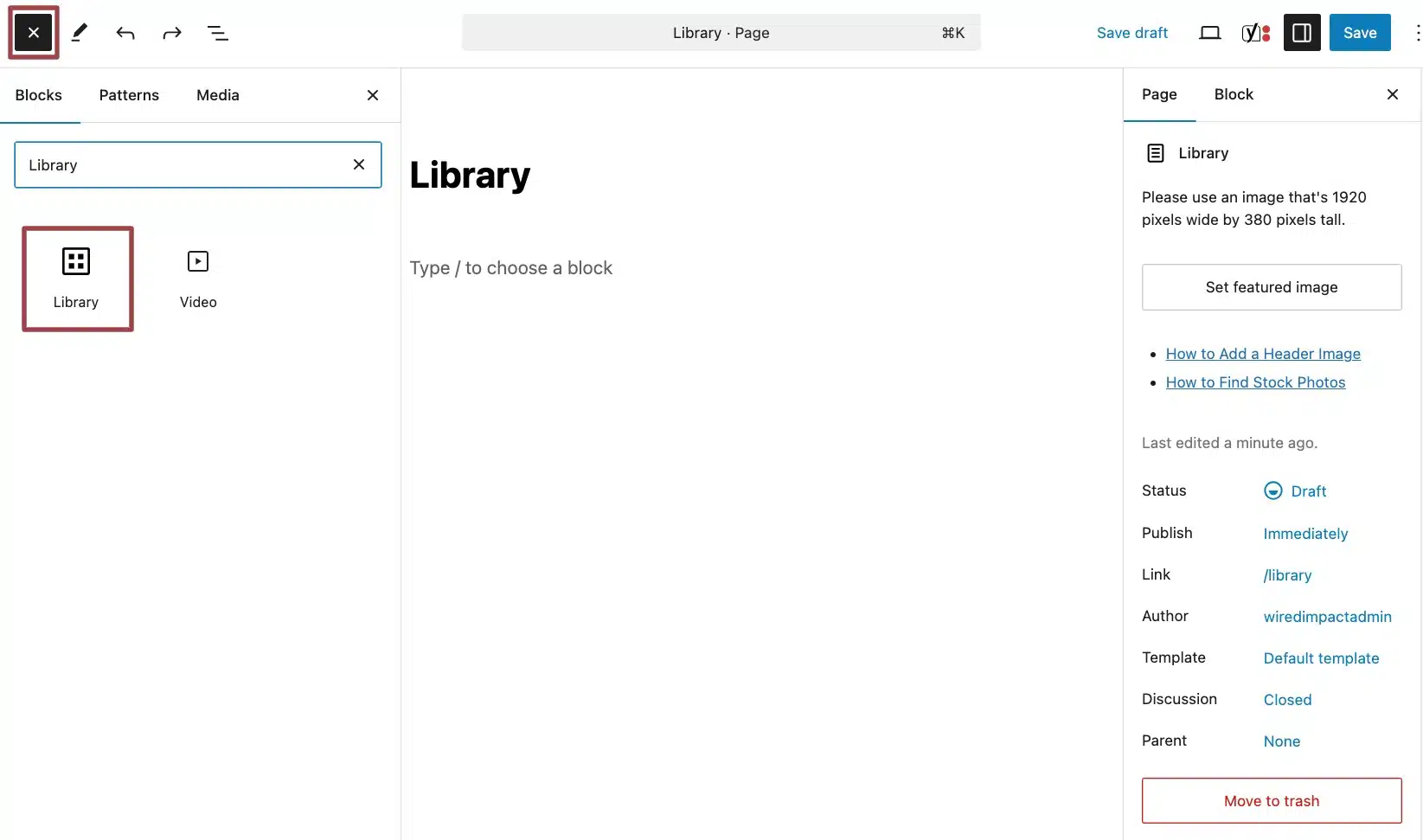The height and width of the screenshot is (840, 1423).
Task: Switch to the Block tab
Action: point(1234,94)
